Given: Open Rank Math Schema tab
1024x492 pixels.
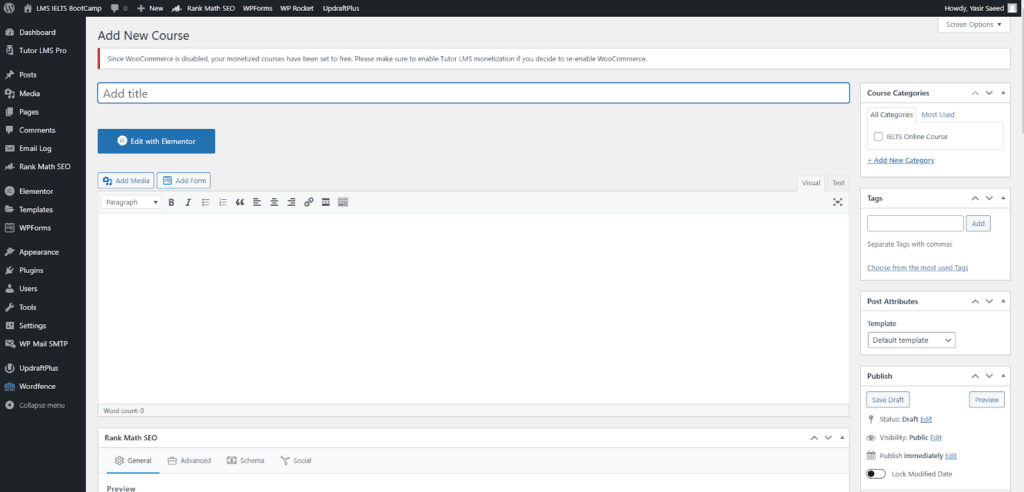Looking at the screenshot, I should [x=246, y=461].
